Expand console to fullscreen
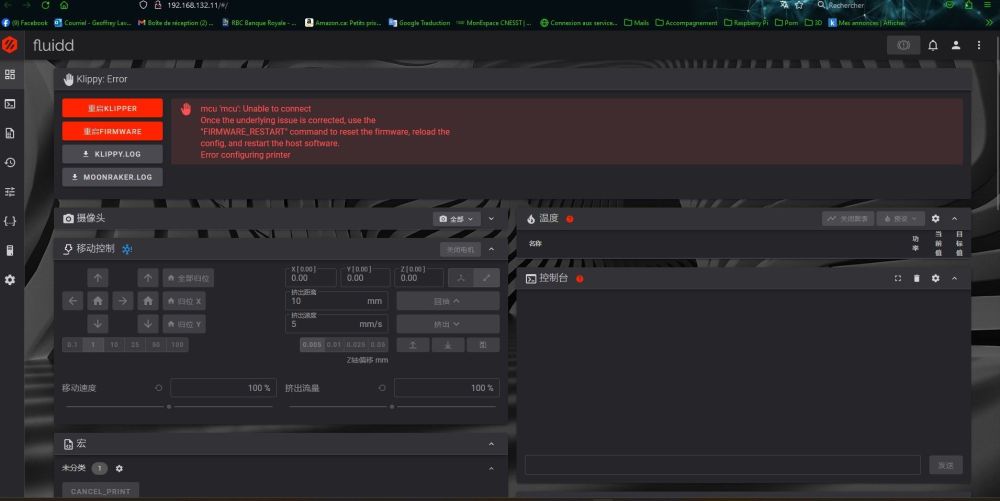This screenshot has width=1000, height=501. 897,279
